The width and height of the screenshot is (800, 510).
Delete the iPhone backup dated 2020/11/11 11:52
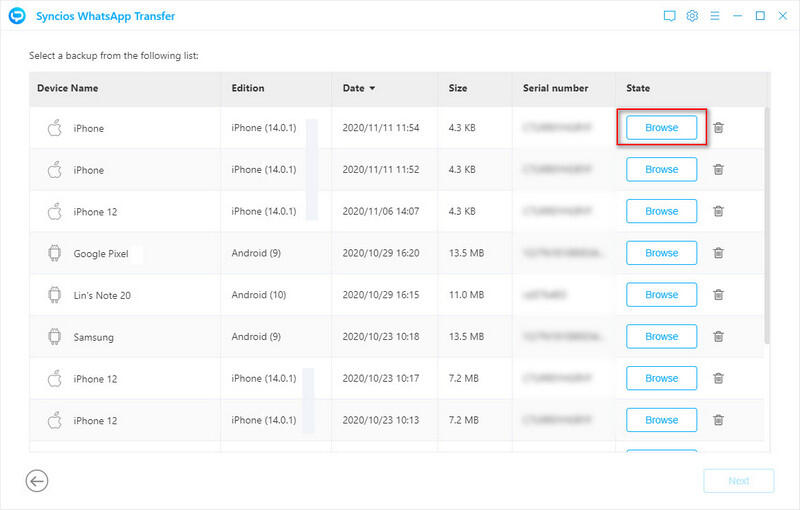point(718,170)
